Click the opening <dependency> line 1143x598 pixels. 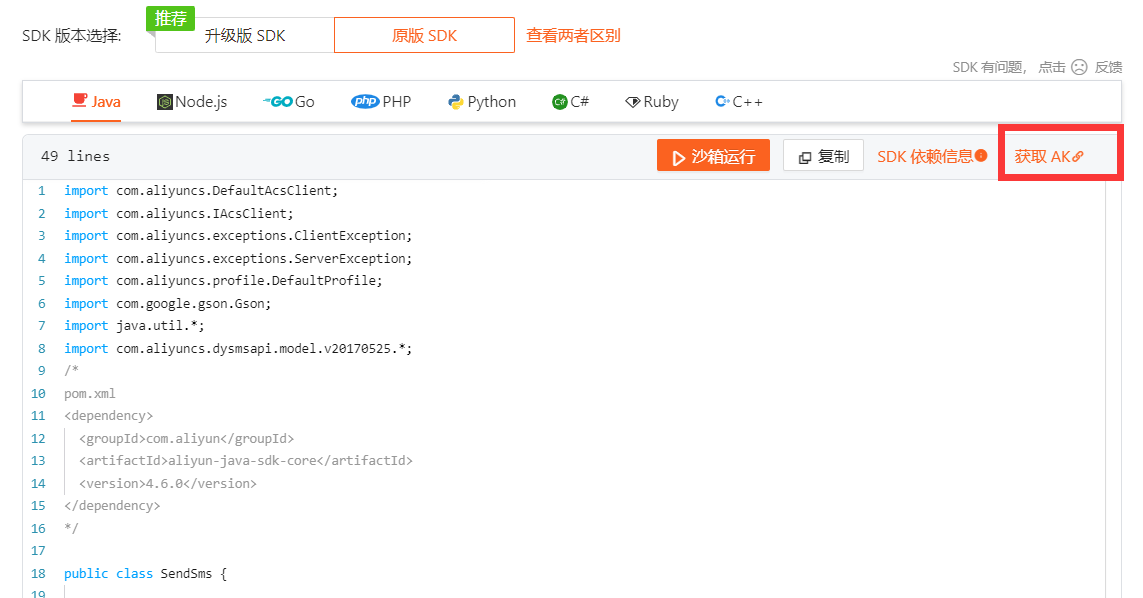coord(109,416)
